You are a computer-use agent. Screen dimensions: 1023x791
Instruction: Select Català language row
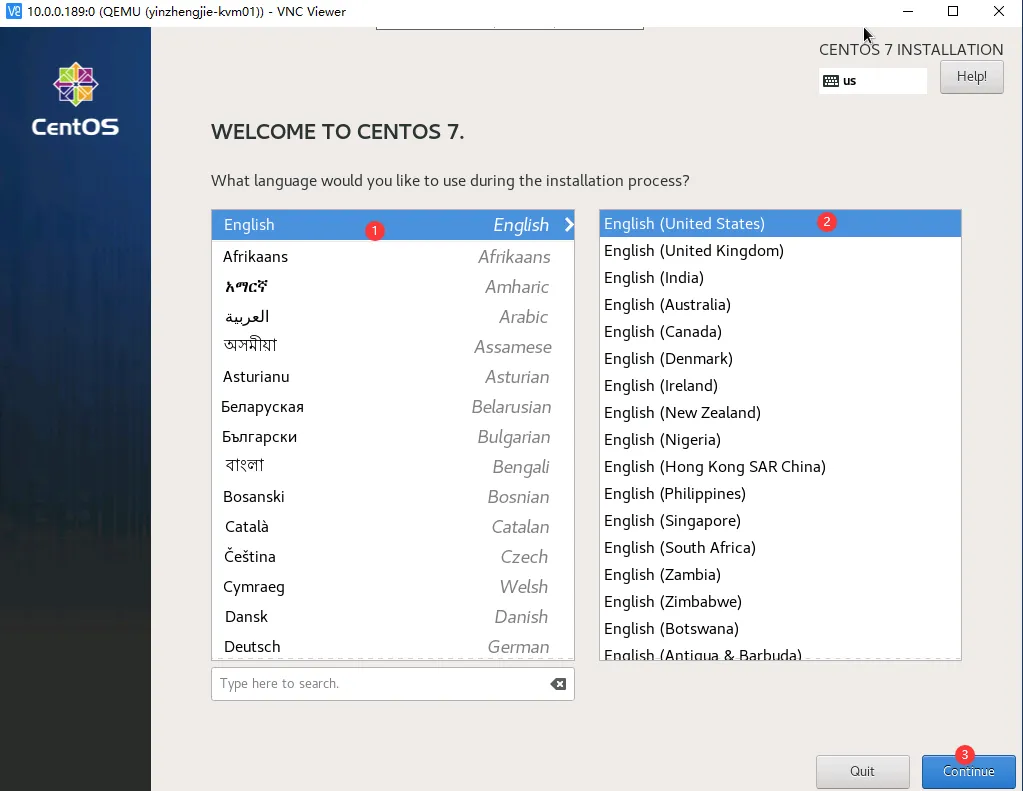pyautogui.click(x=393, y=527)
